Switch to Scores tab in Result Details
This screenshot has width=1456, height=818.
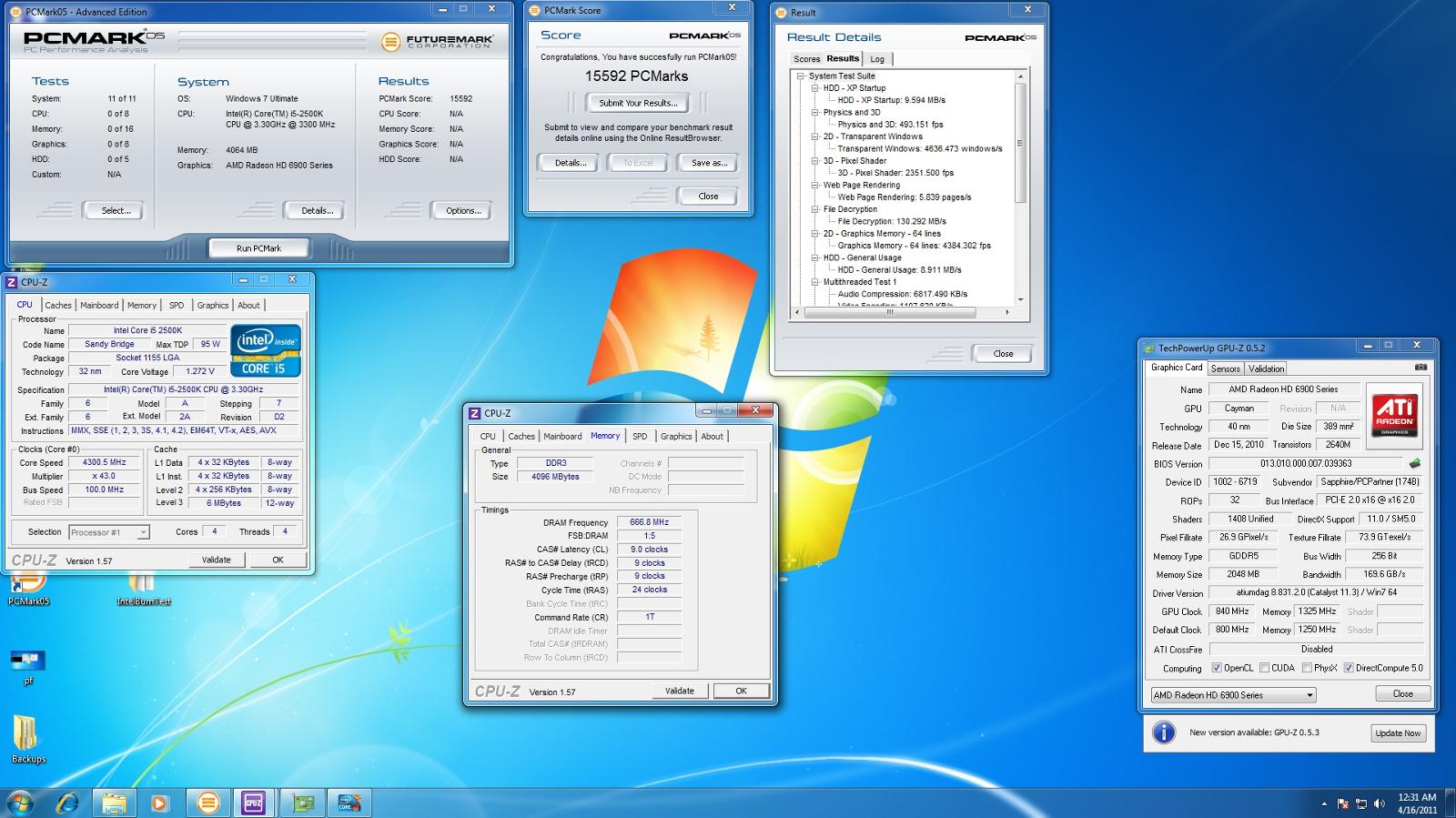point(806,59)
